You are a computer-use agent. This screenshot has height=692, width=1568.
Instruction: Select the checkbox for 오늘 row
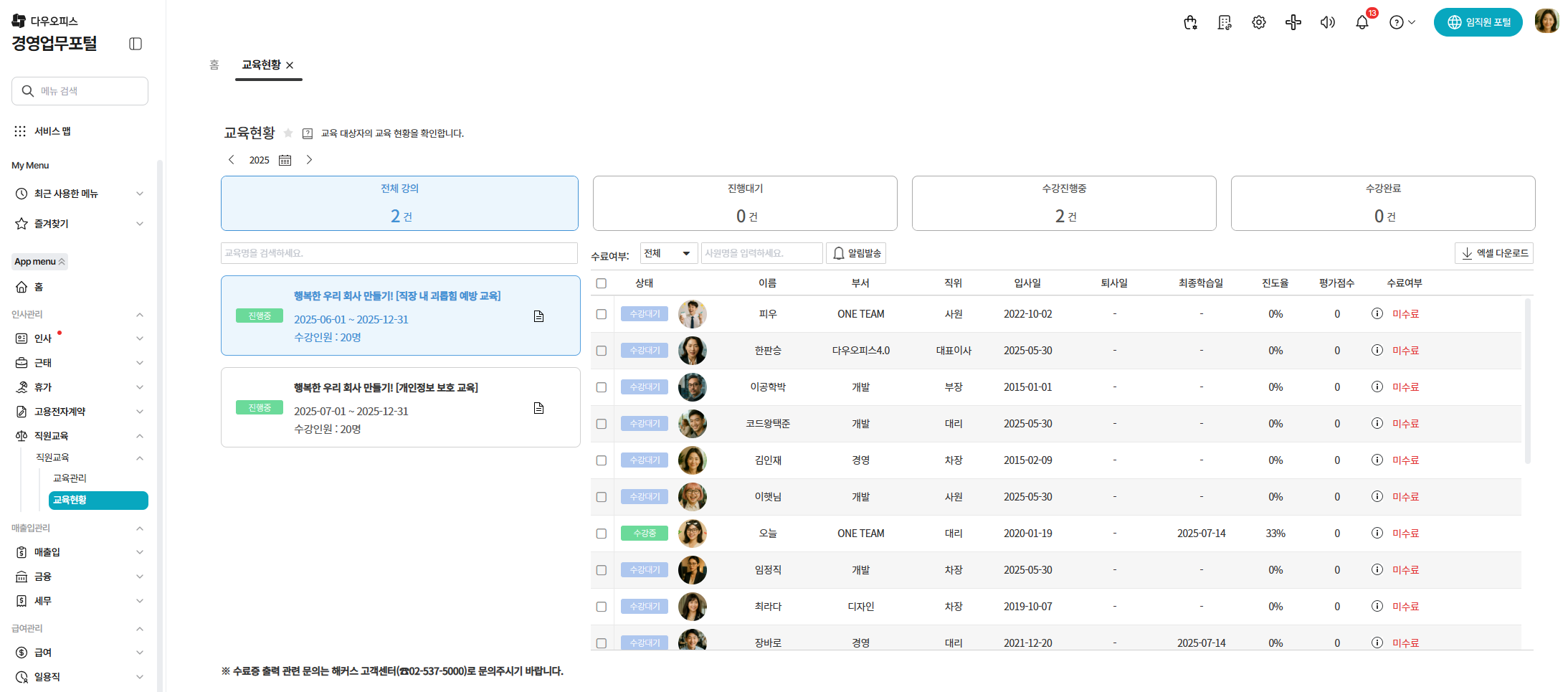coord(601,534)
